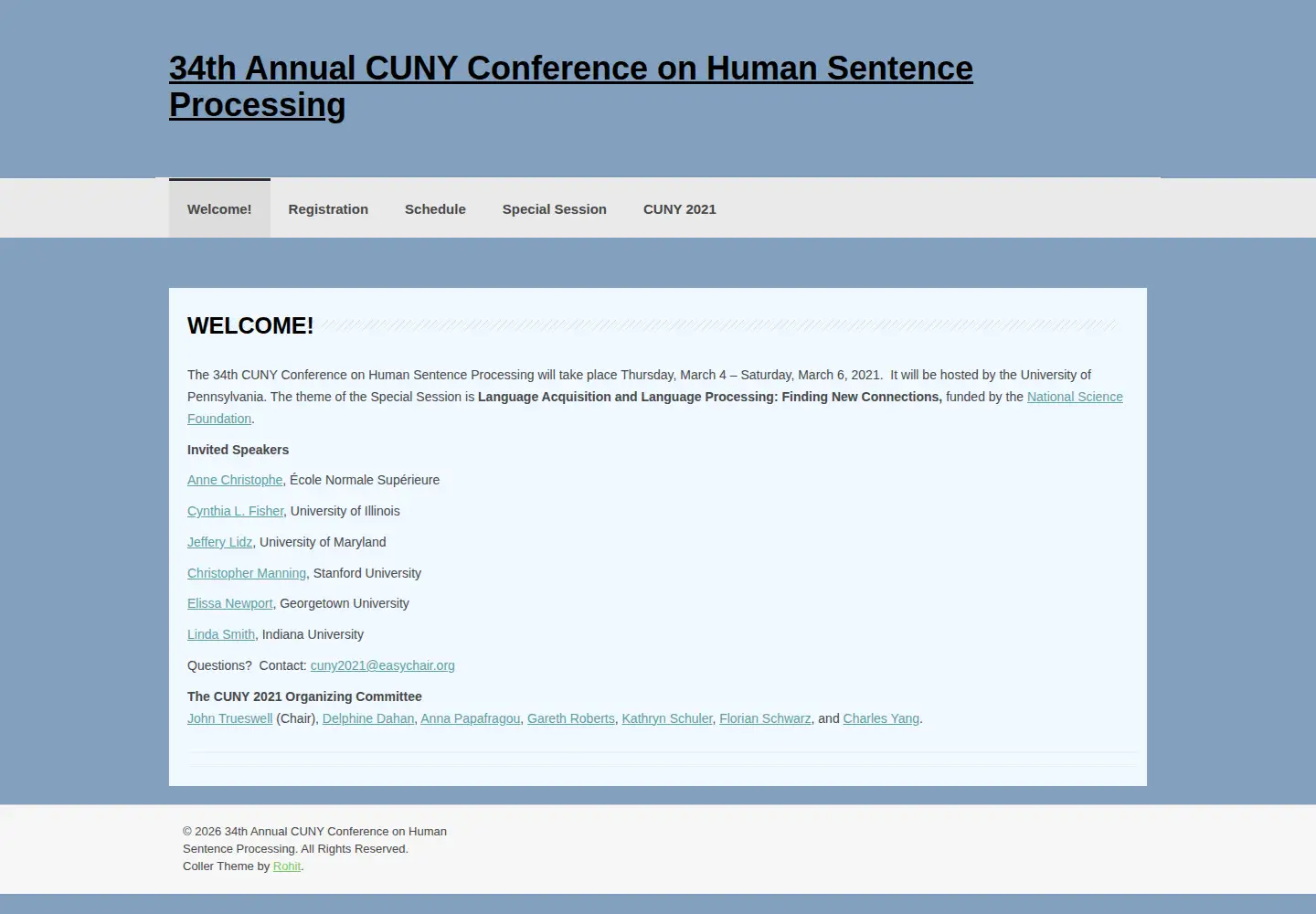Visit the Gareth Roberts link
The width and height of the screenshot is (1316, 914).
(571, 718)
